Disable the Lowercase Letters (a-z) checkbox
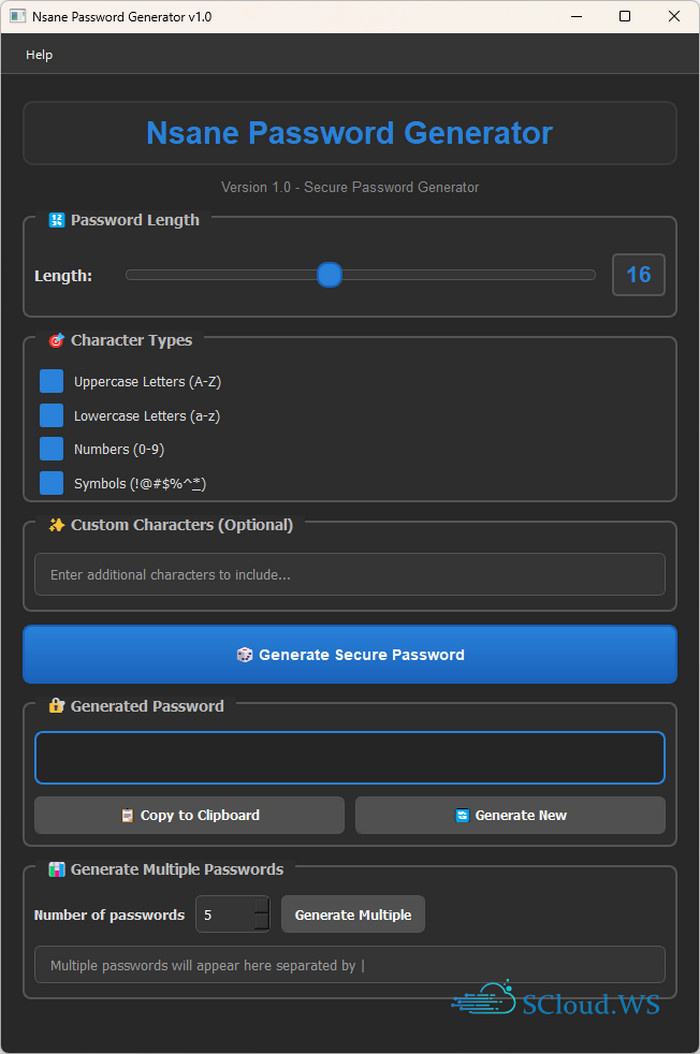700x1054 pixels. tap(51, 415)
